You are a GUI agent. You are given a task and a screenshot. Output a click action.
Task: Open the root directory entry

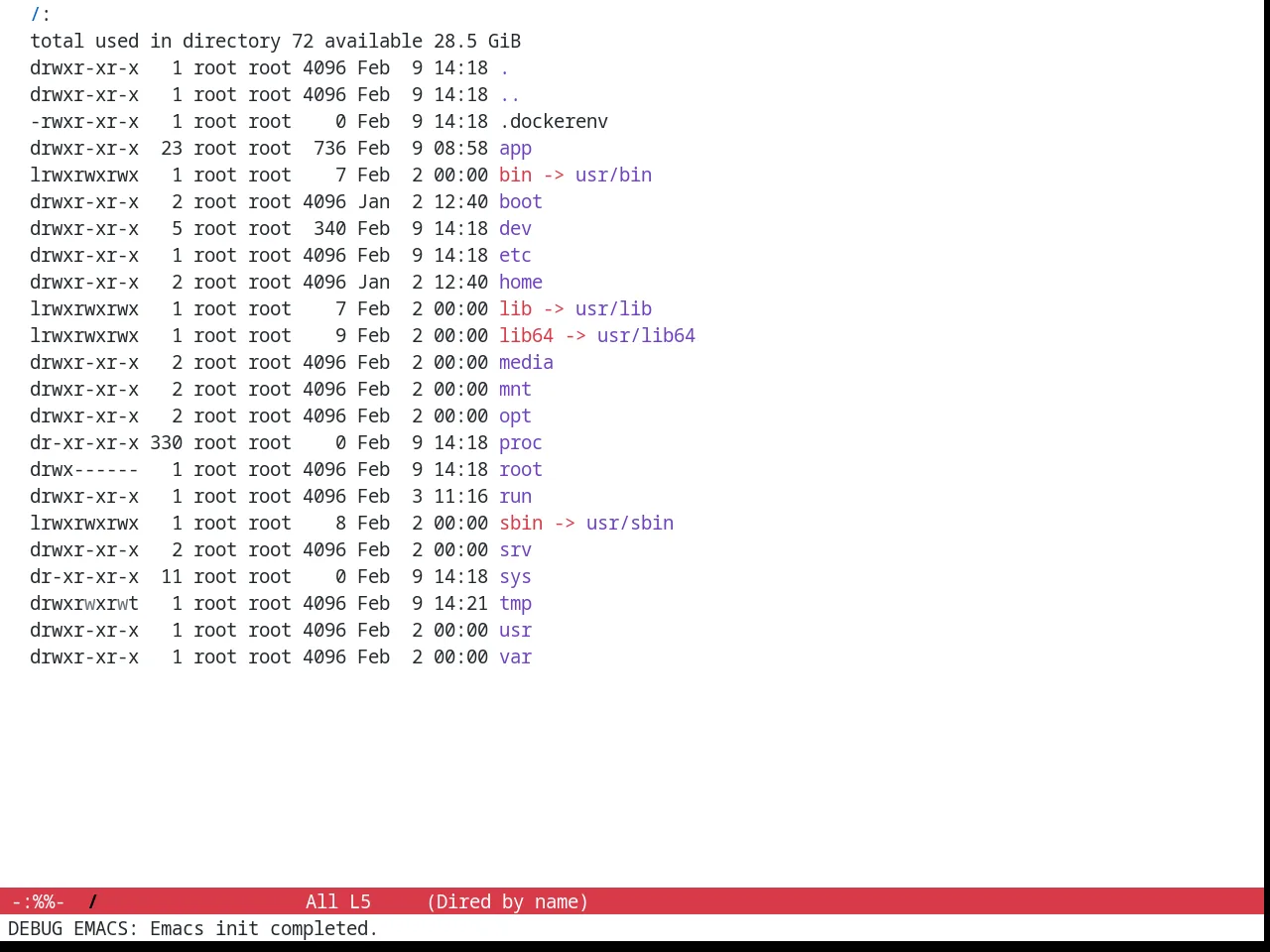tap(521, 470)
